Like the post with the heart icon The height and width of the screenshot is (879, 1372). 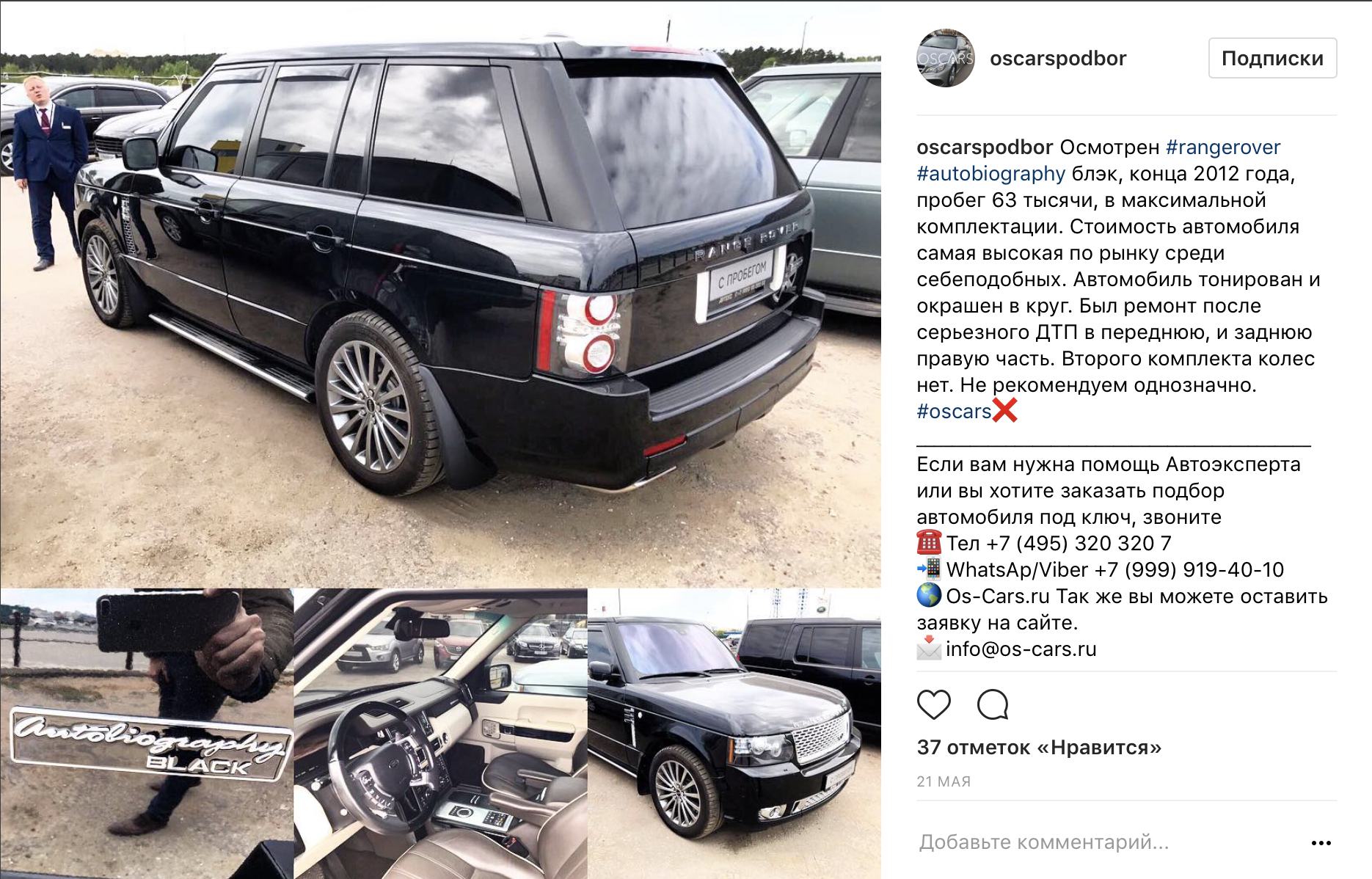(x=933, y=704)
